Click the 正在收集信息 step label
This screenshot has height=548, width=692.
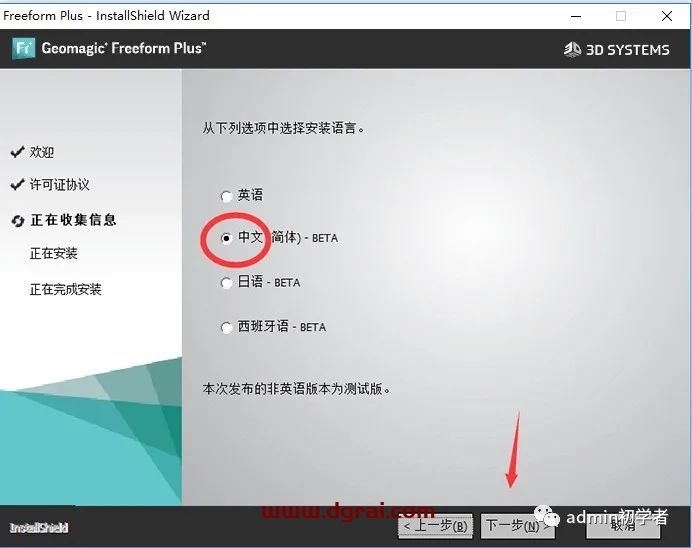(x=73, y=220)
